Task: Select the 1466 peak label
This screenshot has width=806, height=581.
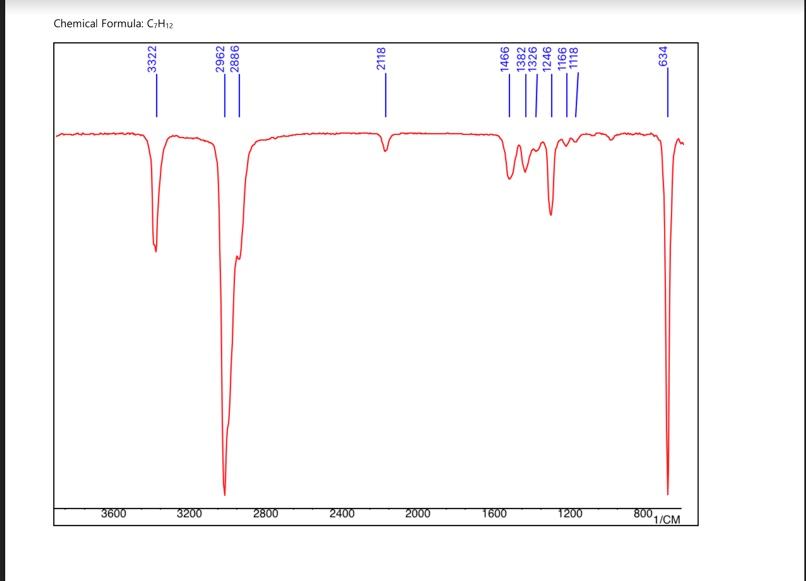Action: coord(505,59)
